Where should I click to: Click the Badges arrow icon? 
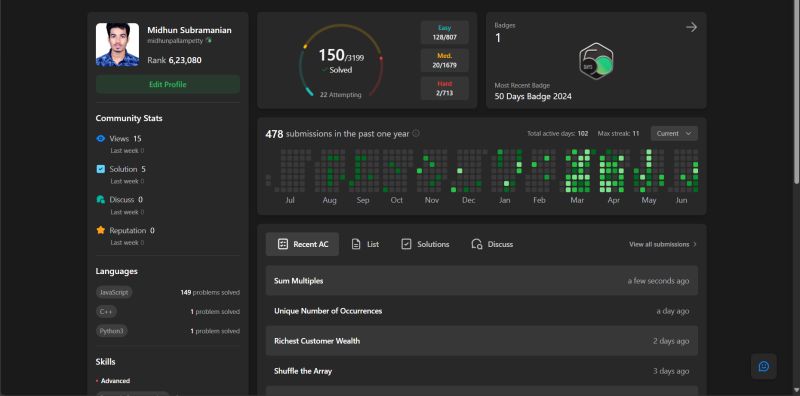pyautogui.click(x=691, y=27)
